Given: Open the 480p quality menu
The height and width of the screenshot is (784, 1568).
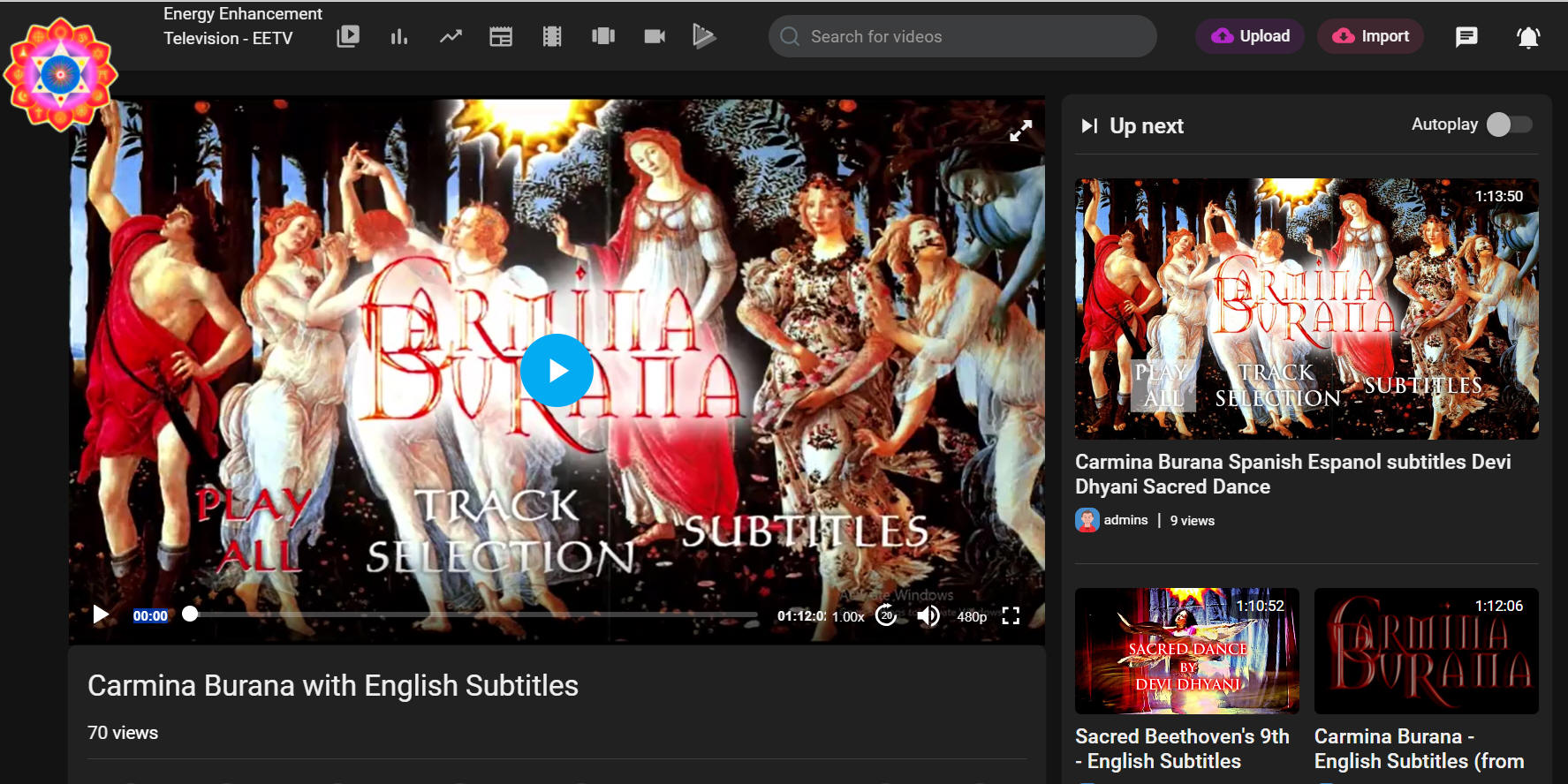Looking at the screenshot, I should pyautogui.click(x=972, y=616).
